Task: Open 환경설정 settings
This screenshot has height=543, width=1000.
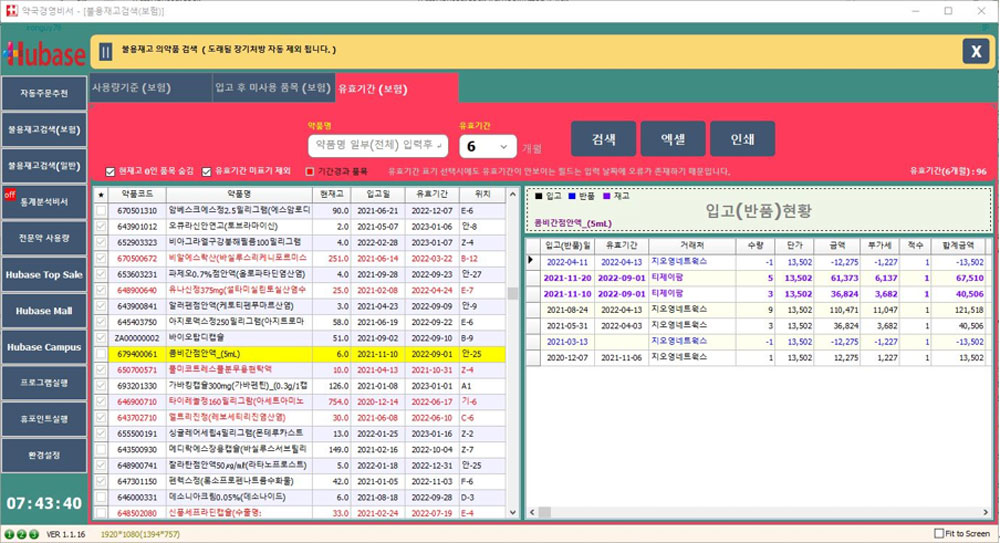Action: coord(44,456)
